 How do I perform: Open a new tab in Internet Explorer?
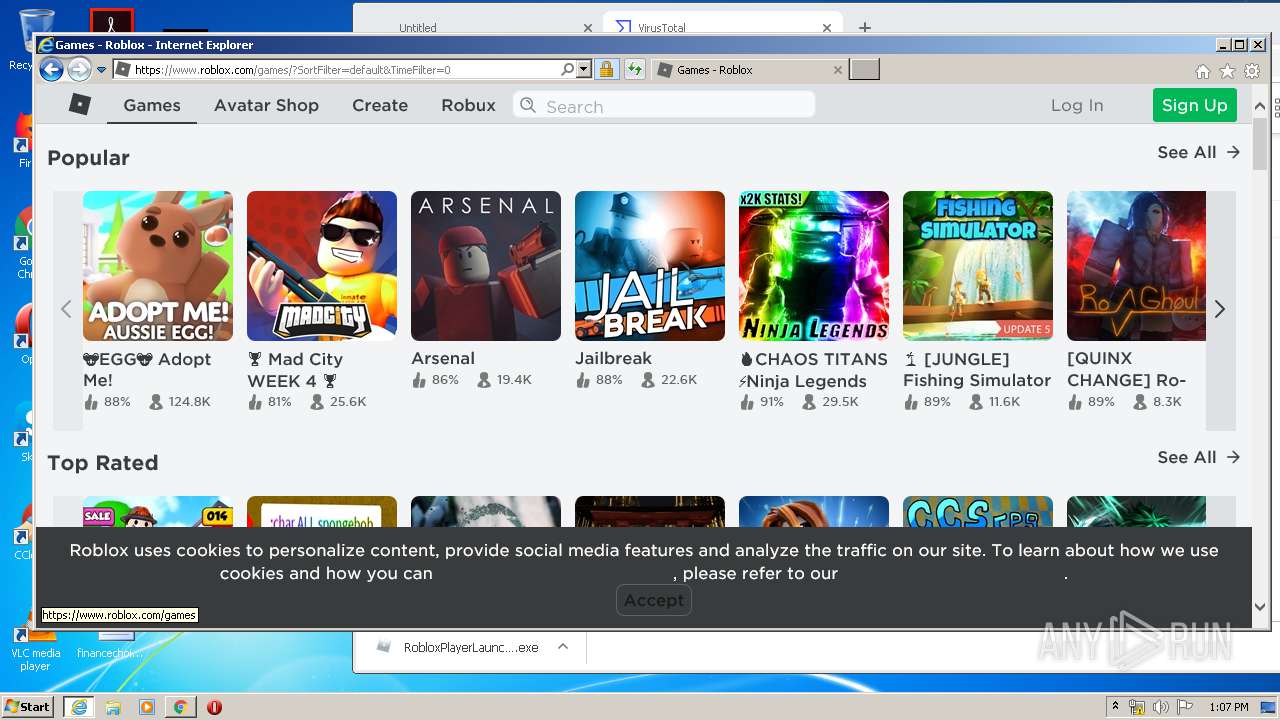(x=864, y=69)
